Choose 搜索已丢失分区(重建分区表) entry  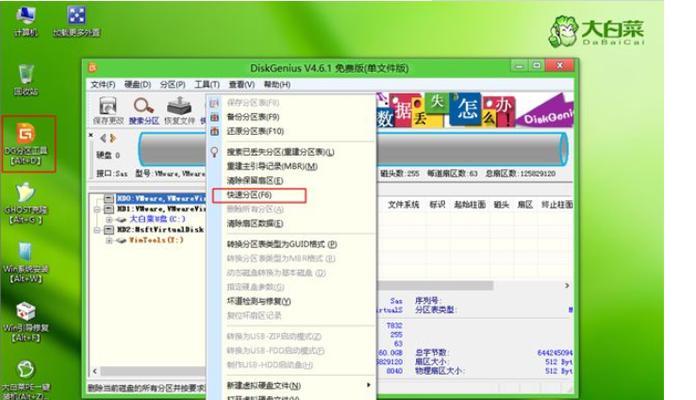[292, 152]
